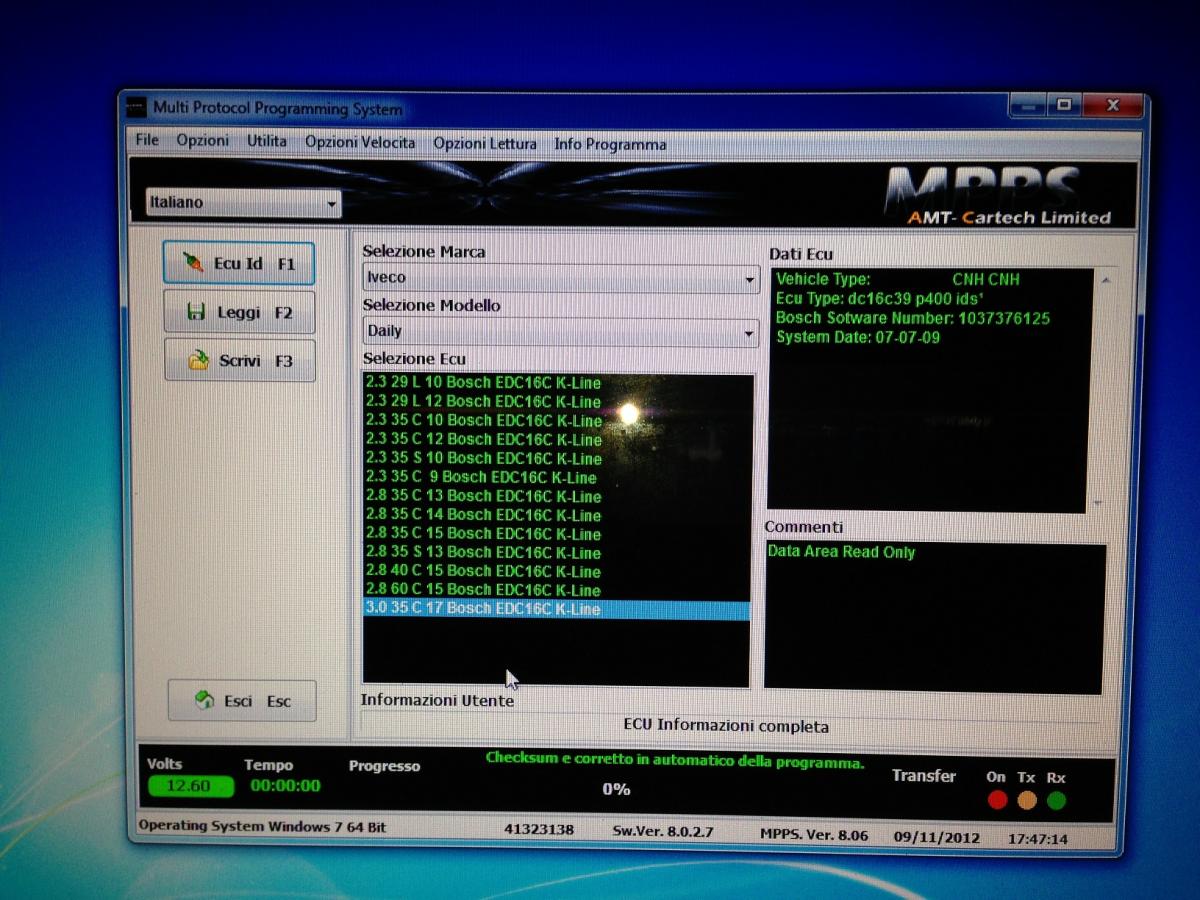This screenshot has width=1200, height=900.
Task: Open the File menu
Action: click(x=147, y=141)
